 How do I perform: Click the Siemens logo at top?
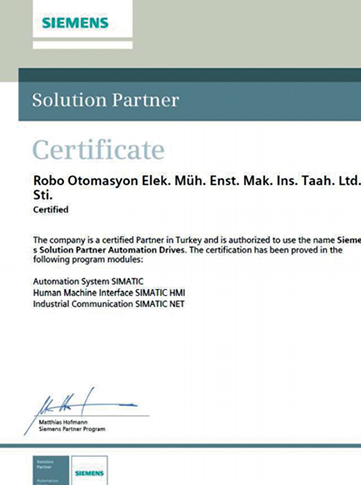click(75, 23)
